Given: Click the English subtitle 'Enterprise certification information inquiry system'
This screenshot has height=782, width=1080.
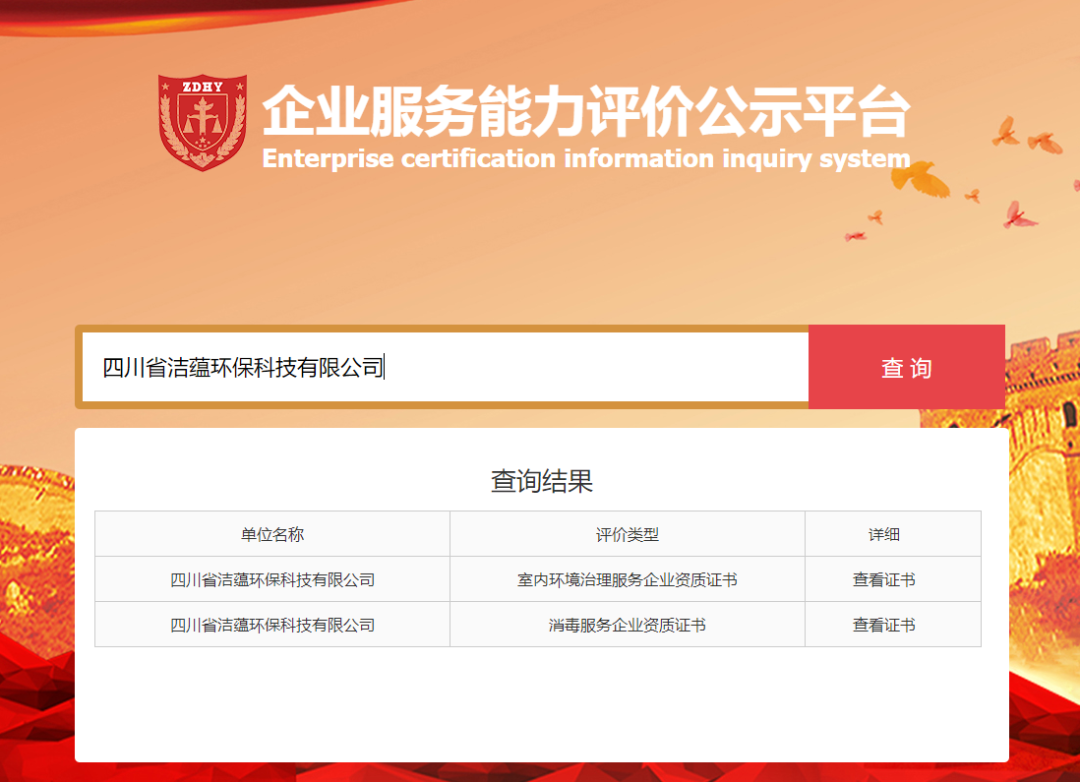Looking at the screenshot, I should (585, 159).
